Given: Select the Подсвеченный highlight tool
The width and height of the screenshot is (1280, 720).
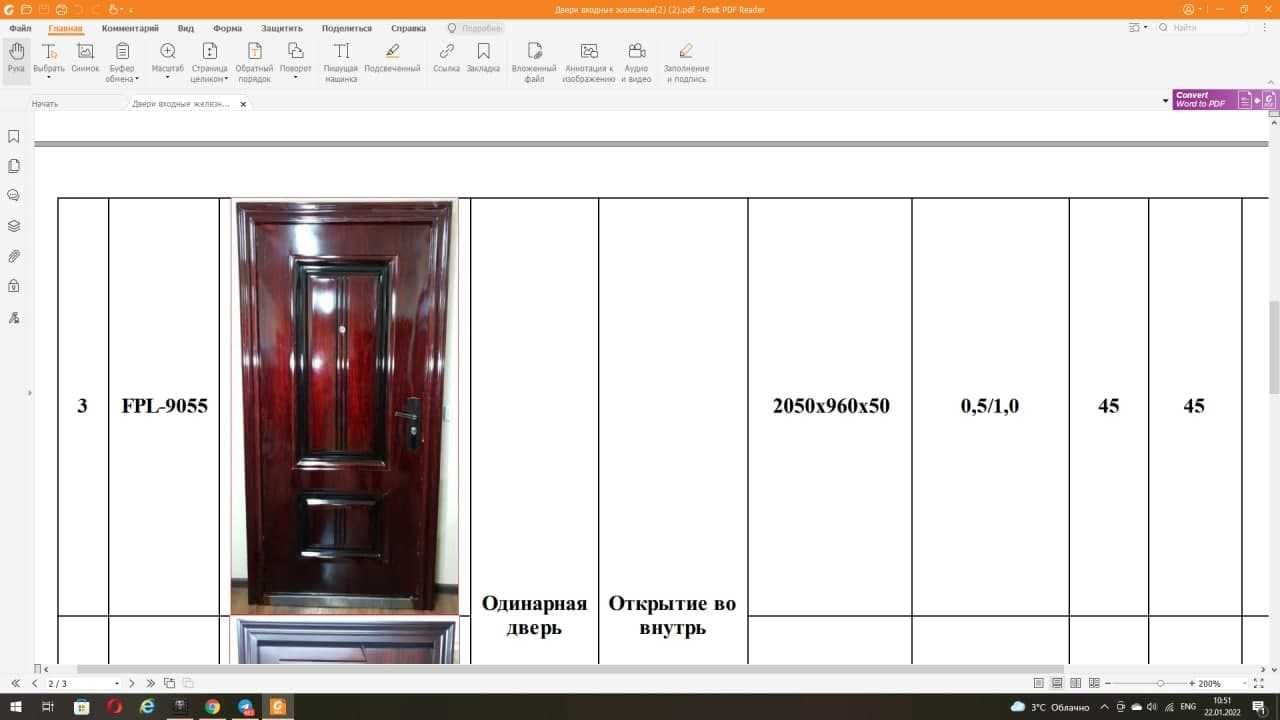Looking at the screenshot, I should (392, 59).
